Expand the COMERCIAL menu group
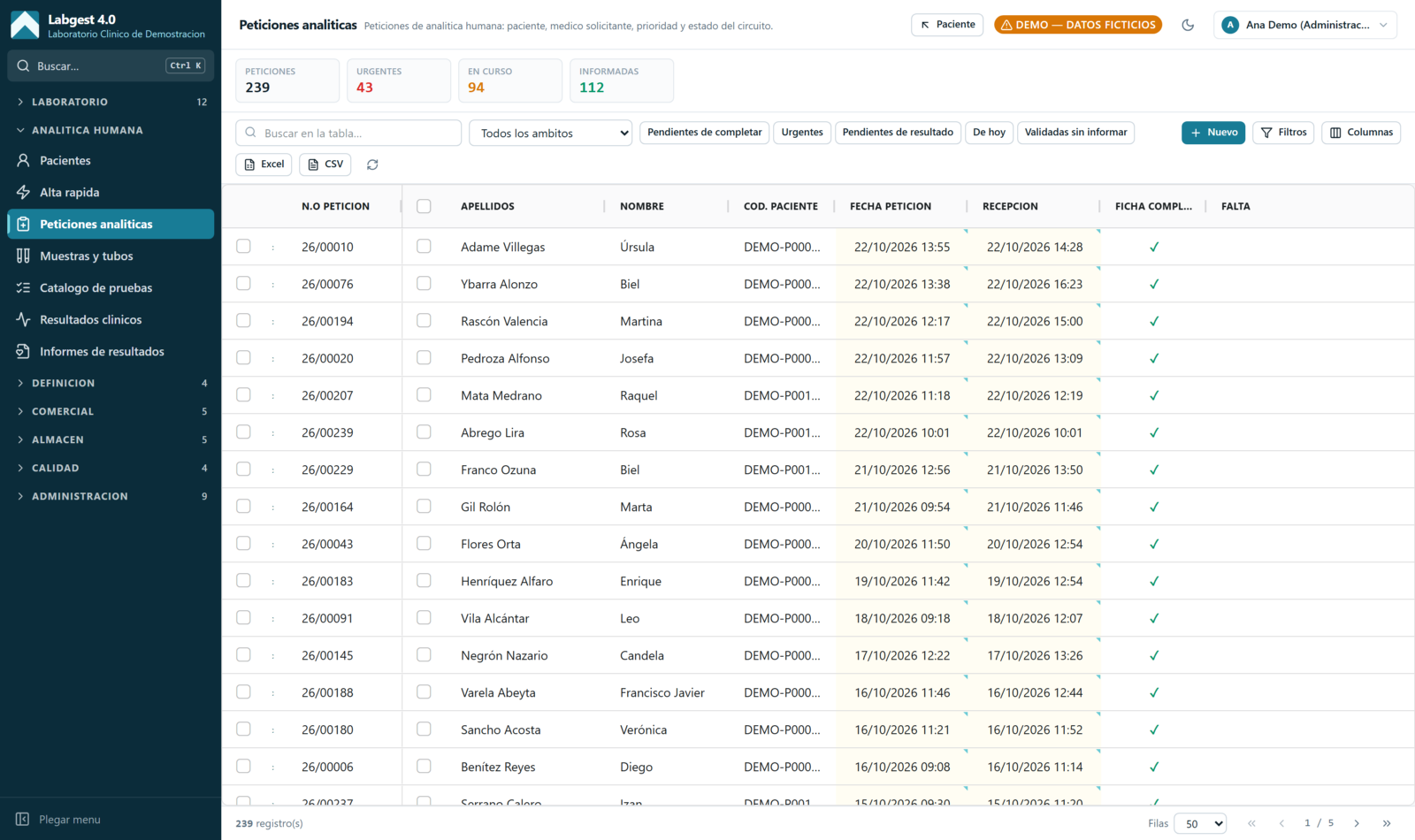The image size is (1415, 840). (111, 411)
